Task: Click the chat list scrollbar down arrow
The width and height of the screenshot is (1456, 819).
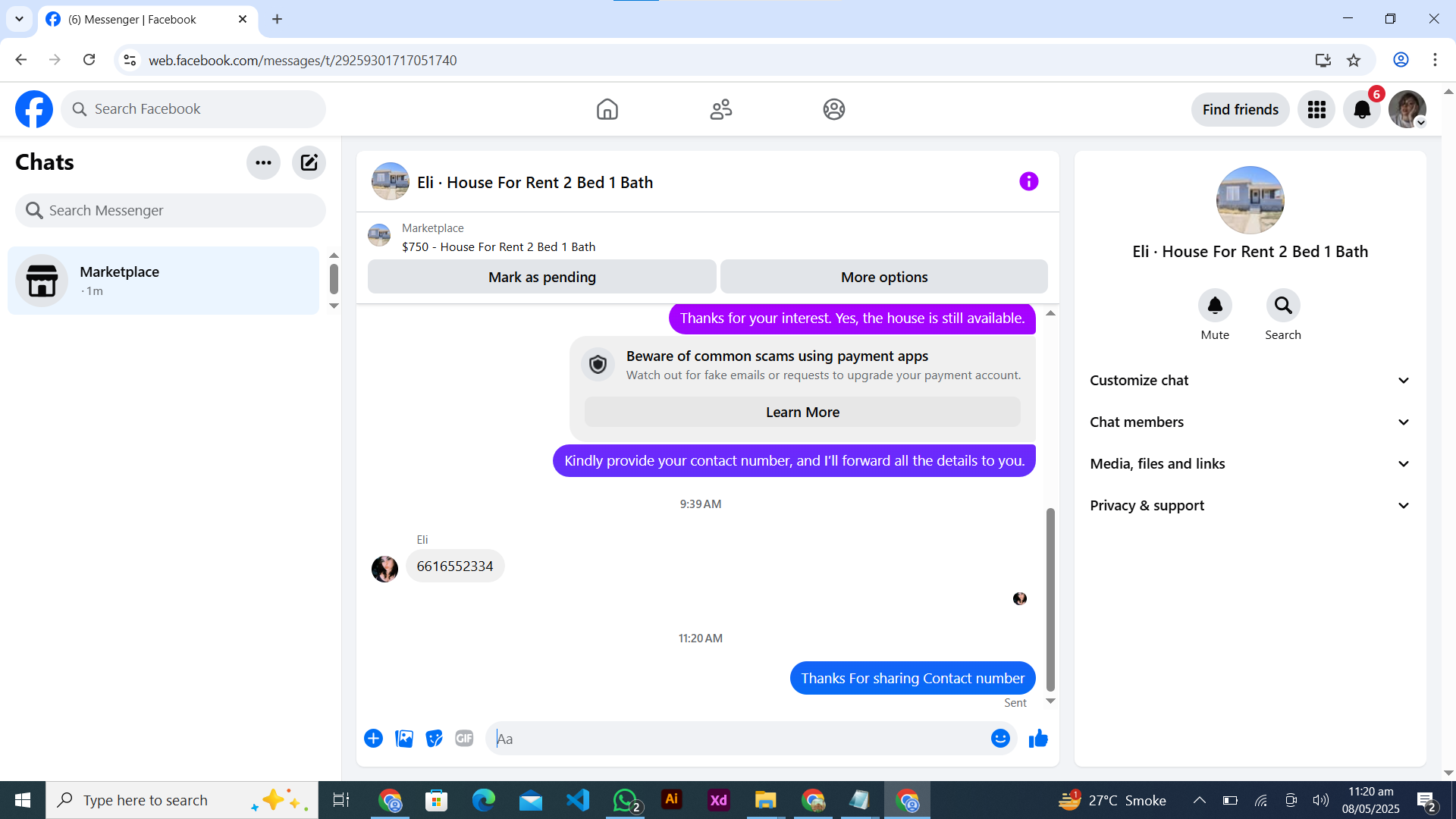Action: [x=334, y=306]
